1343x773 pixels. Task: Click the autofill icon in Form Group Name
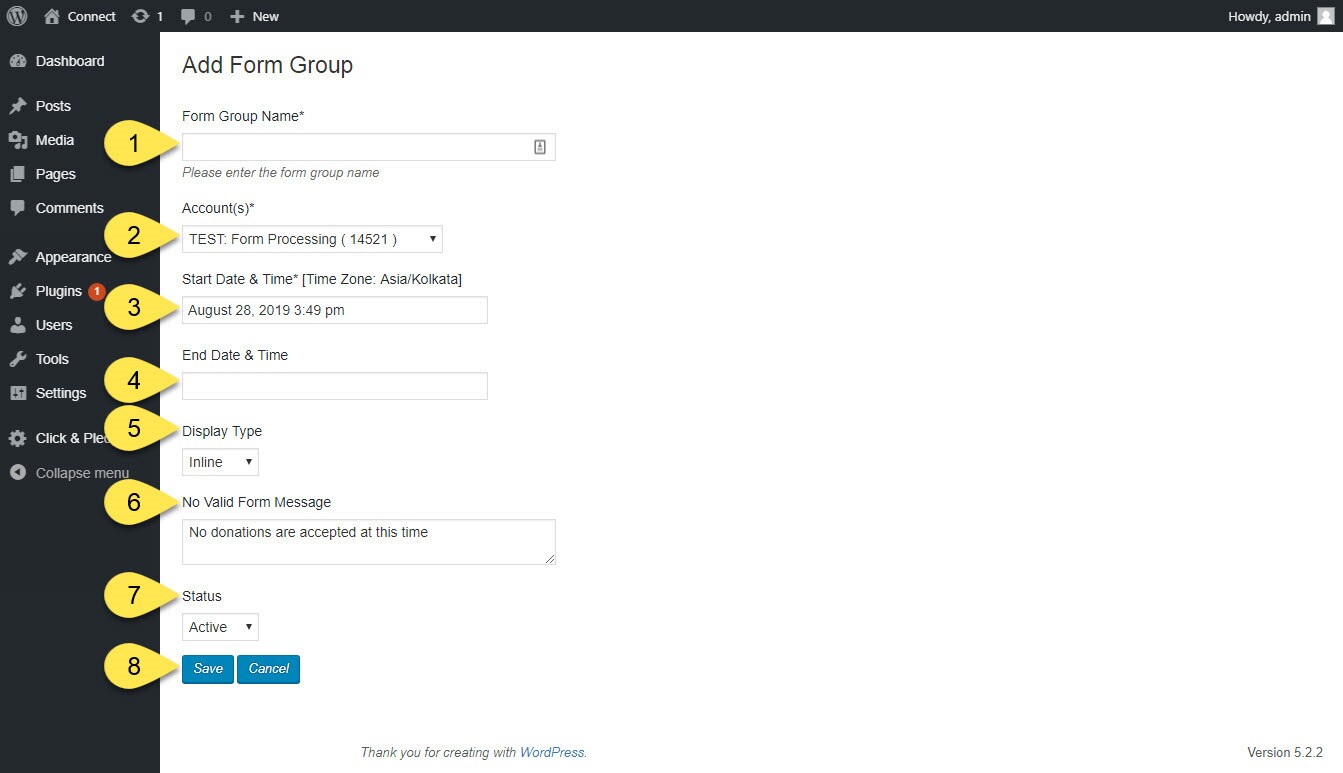click(540, 147)
